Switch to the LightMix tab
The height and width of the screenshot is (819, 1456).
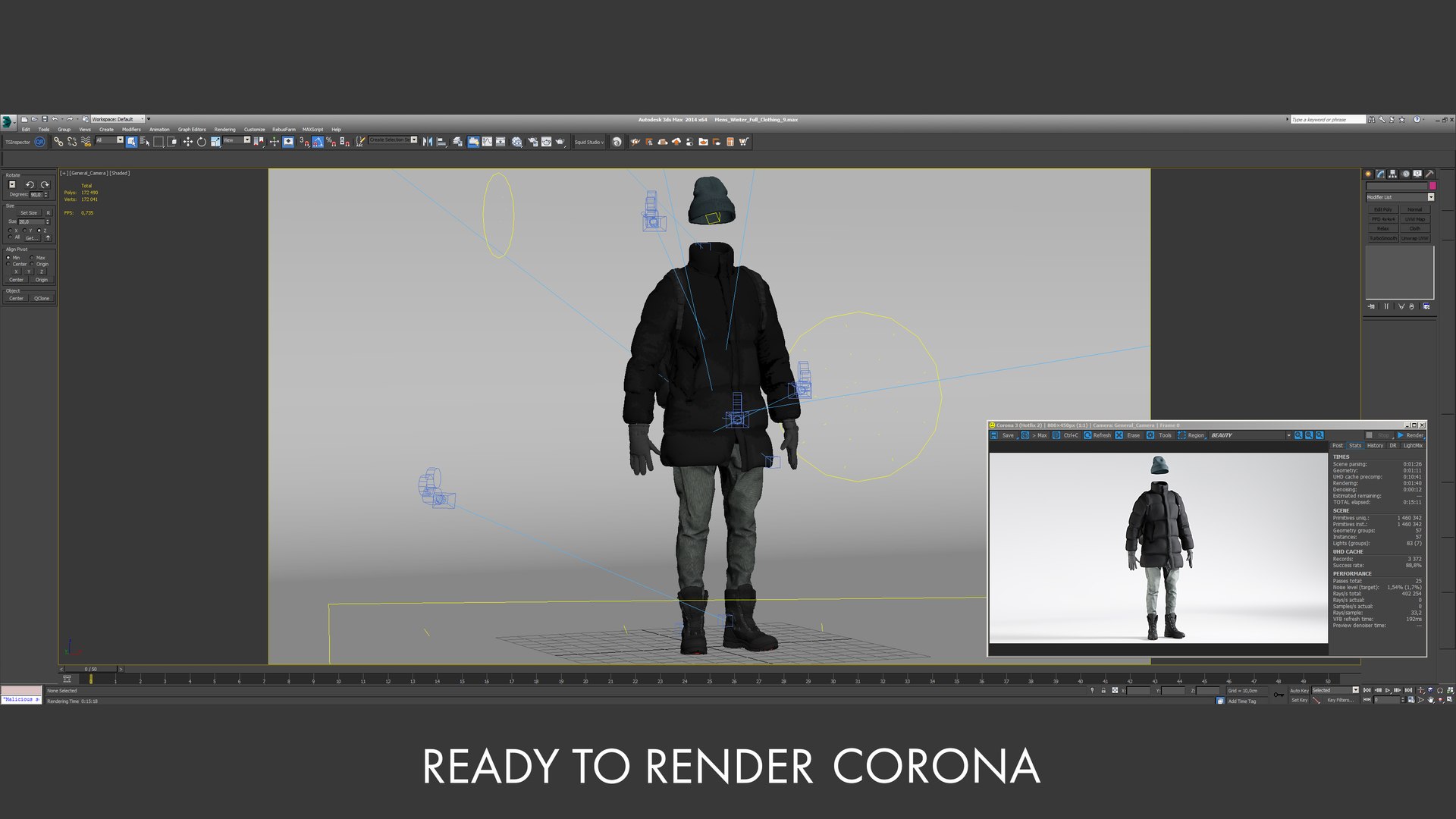click(x=1413, y=445)
